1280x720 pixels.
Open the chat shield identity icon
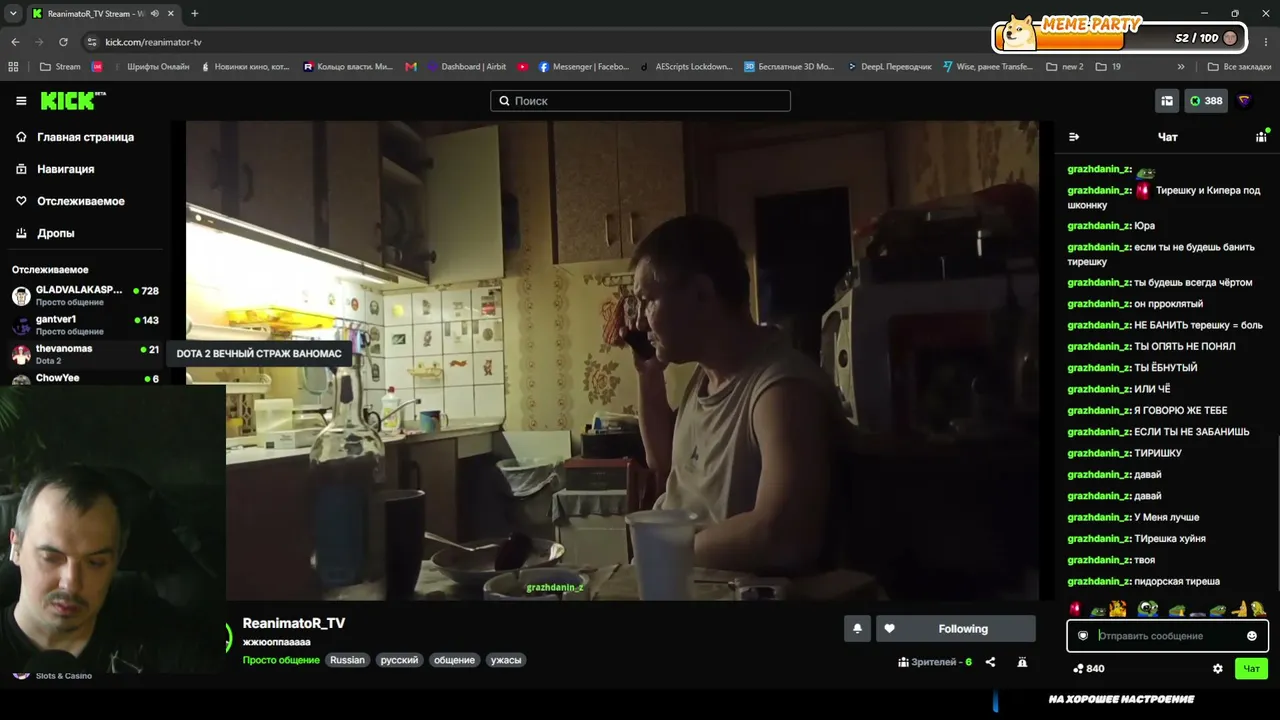click(x=1083, y=636)
